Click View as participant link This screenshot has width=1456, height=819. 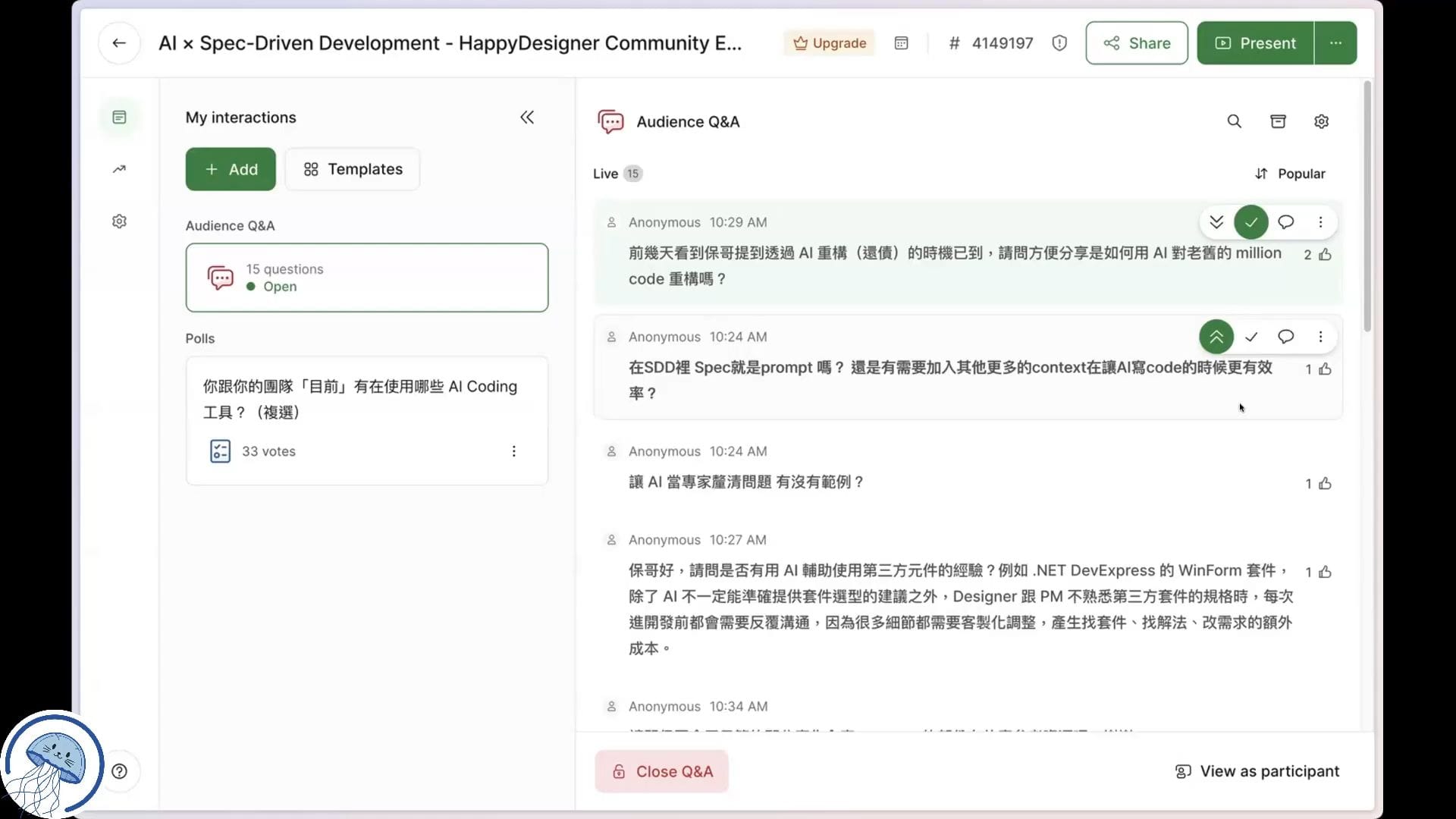click(x=1257, y=771)
